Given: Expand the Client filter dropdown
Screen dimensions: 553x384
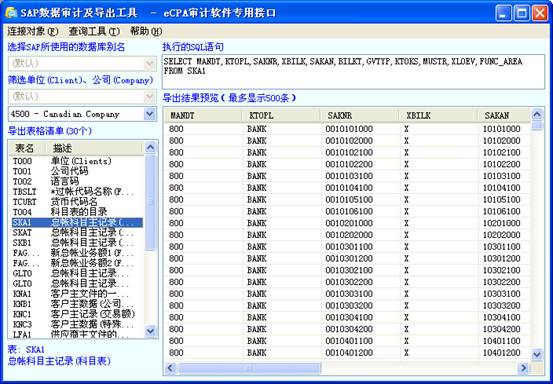Looking at the screenshot, I should pos(150,96).
